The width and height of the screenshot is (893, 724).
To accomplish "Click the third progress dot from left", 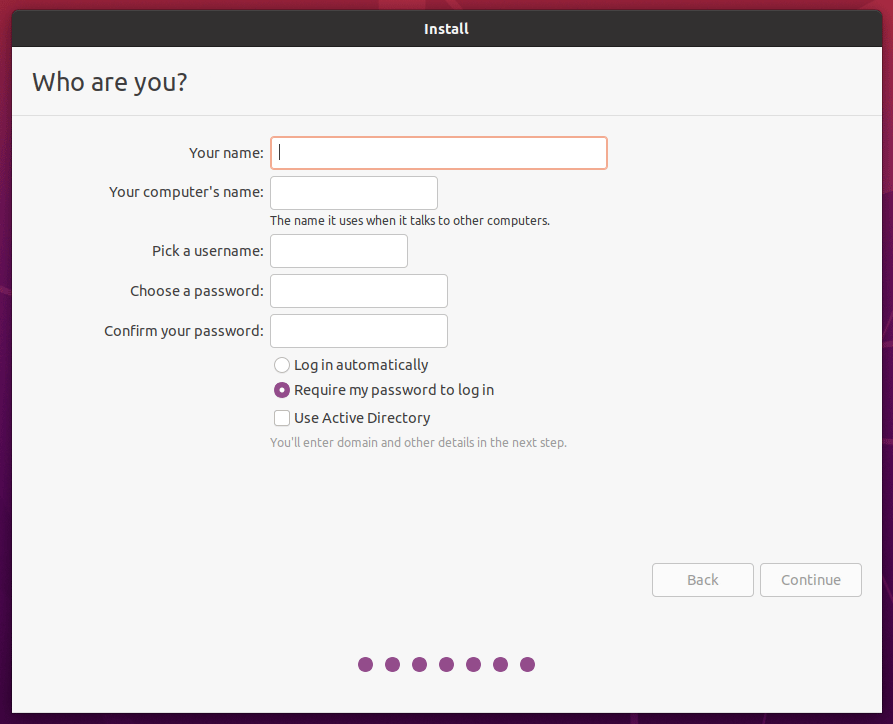I will 419,664.
